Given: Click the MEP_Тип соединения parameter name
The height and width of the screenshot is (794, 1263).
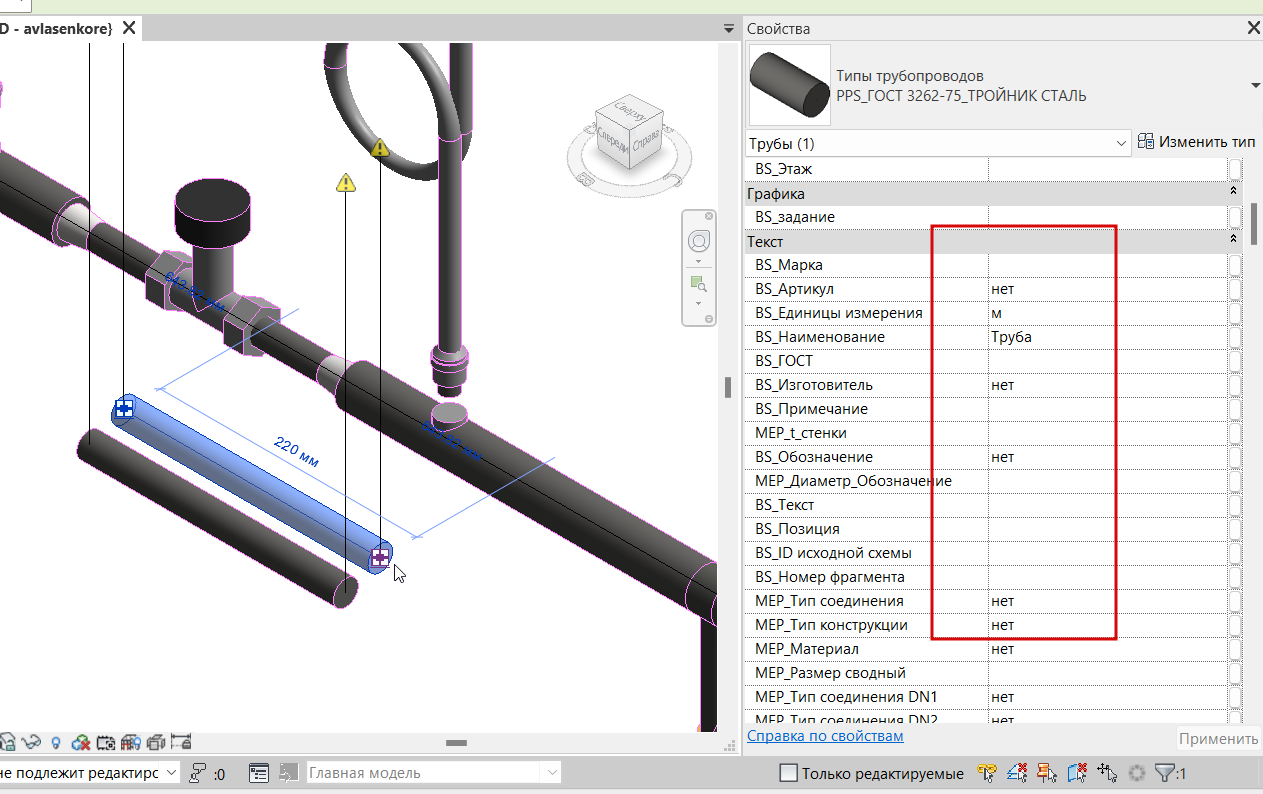Looking at the screenshot, I should (x=829, y=601).
